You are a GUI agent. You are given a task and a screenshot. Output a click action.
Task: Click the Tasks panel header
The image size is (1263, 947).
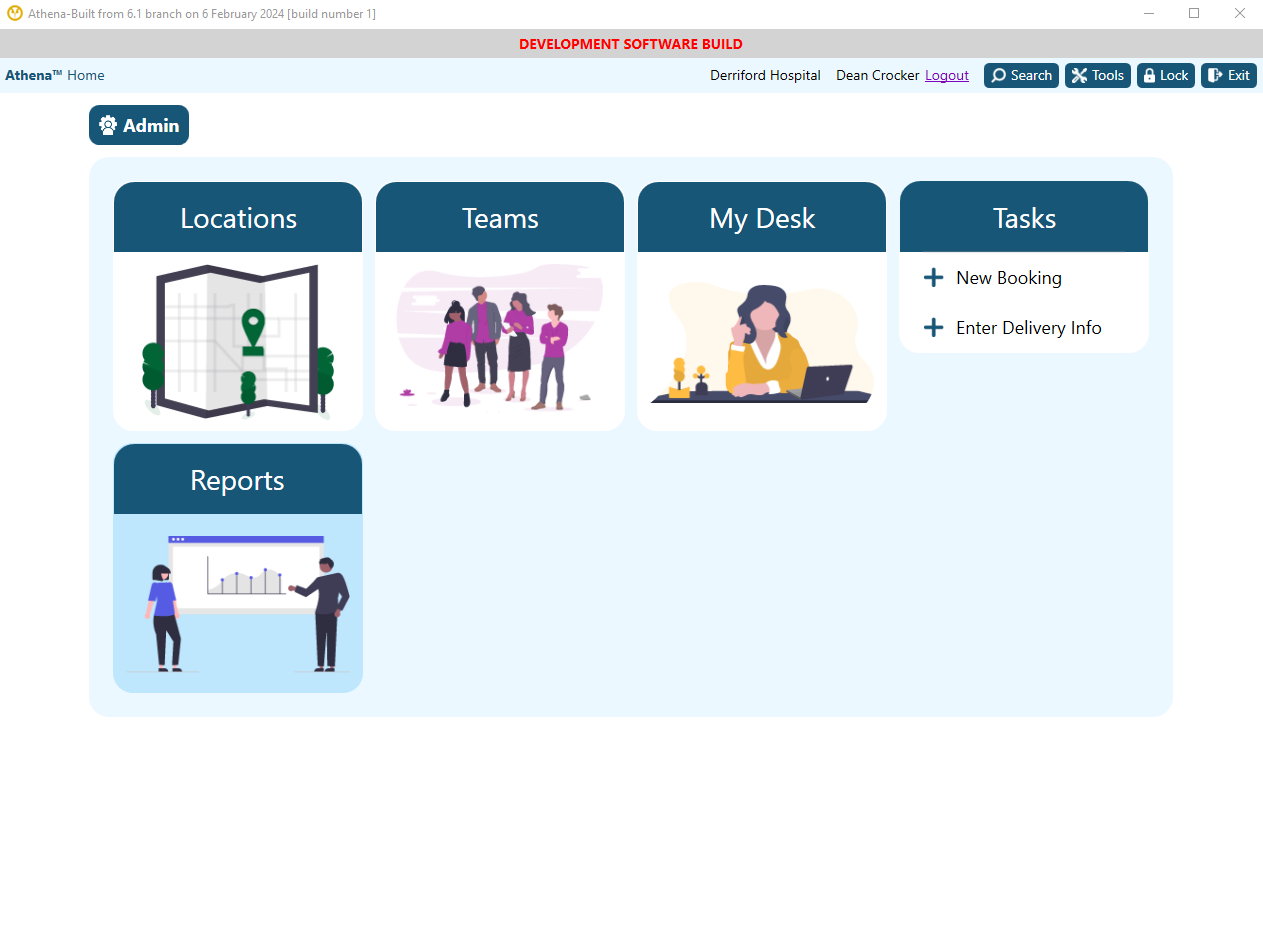click(1024, 217)
